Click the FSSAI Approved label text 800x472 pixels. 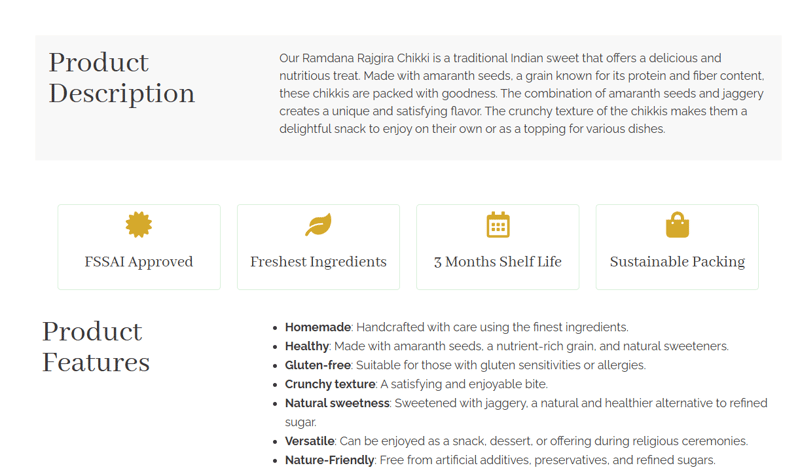139,262
